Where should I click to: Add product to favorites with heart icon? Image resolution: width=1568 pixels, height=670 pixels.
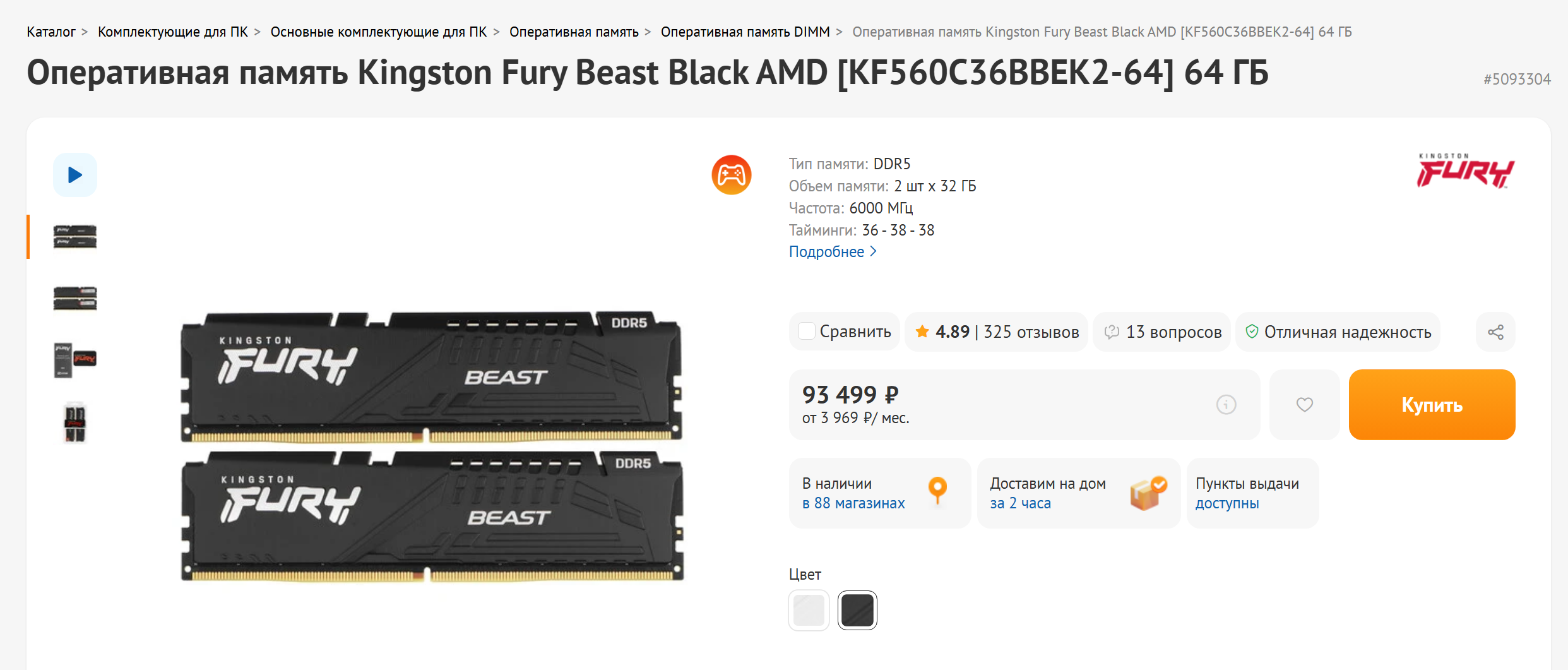click(x=1304, y=405)
